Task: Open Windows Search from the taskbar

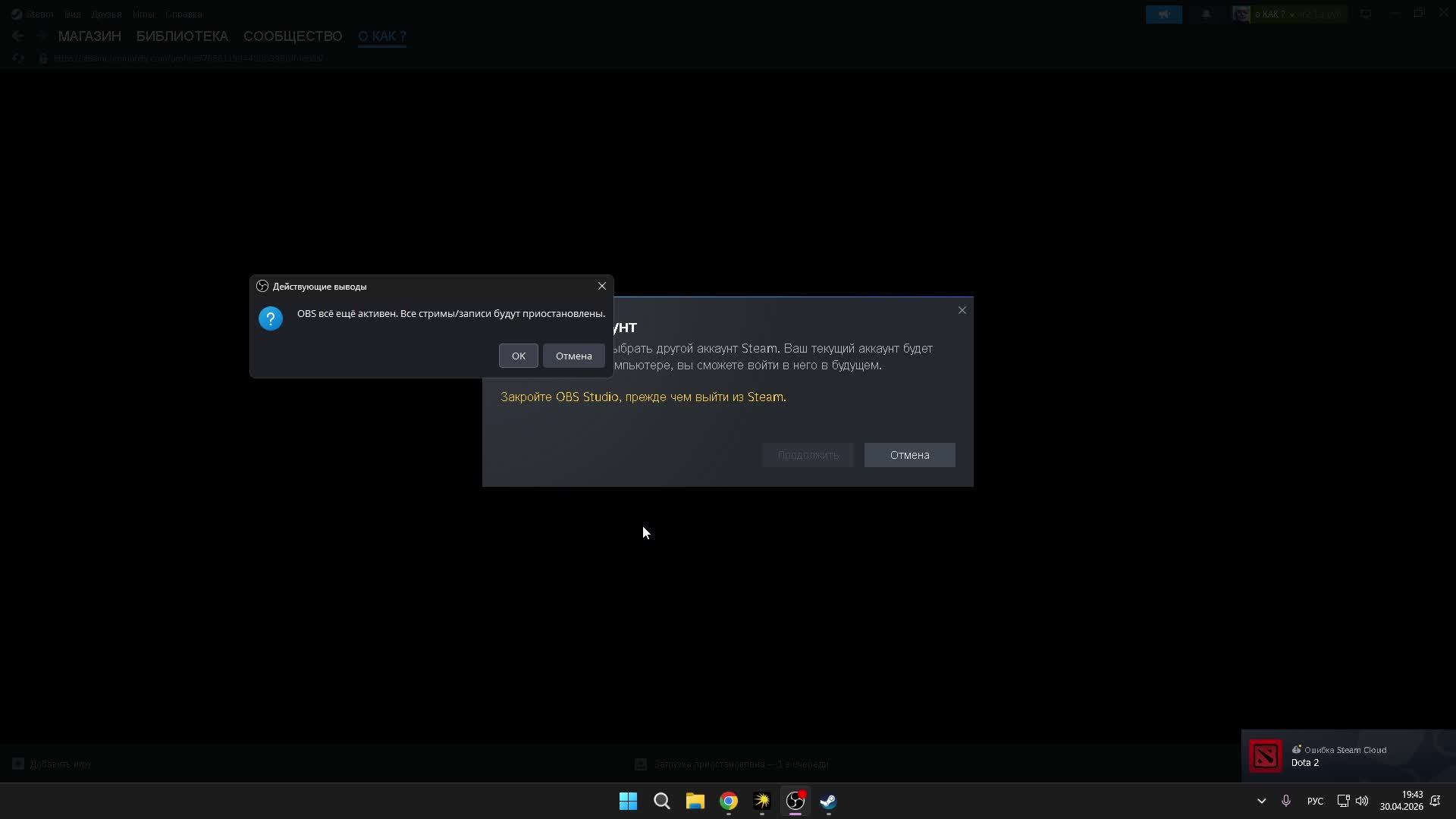Action: [661, 802]
